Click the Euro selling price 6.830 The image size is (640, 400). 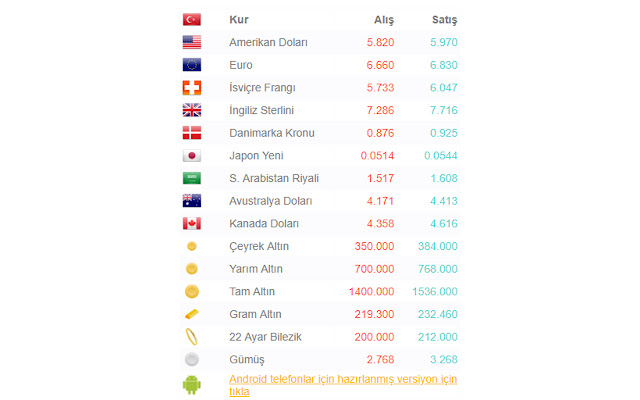click(443, 65)
